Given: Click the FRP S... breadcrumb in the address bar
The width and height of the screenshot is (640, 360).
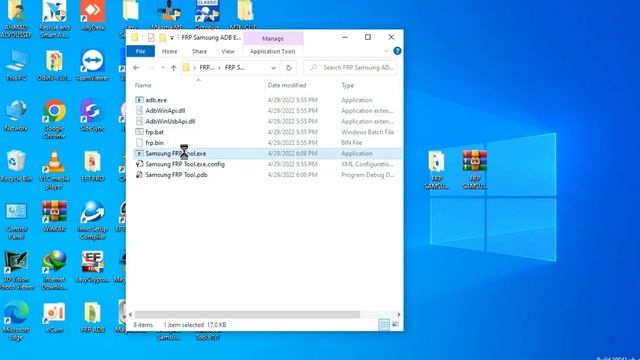Looking at the screenshot, I should tap(235, 68).
